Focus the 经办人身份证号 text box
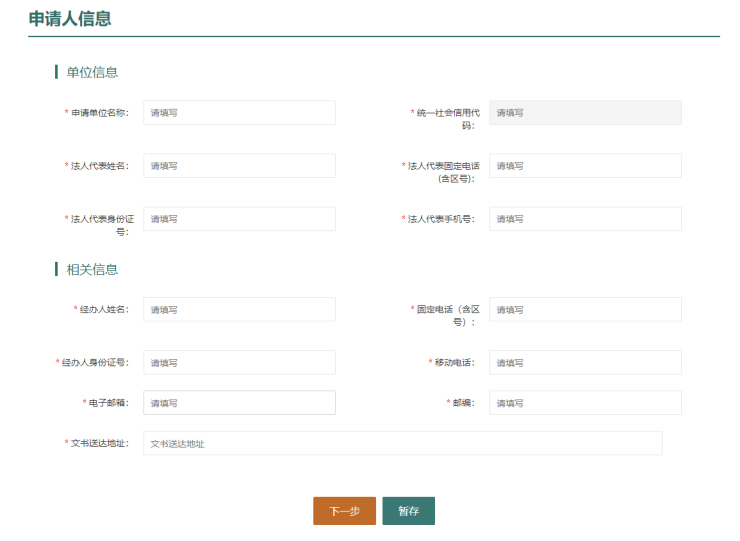The height and width of the screenshot is (541, 740). (x=239, y=363)
